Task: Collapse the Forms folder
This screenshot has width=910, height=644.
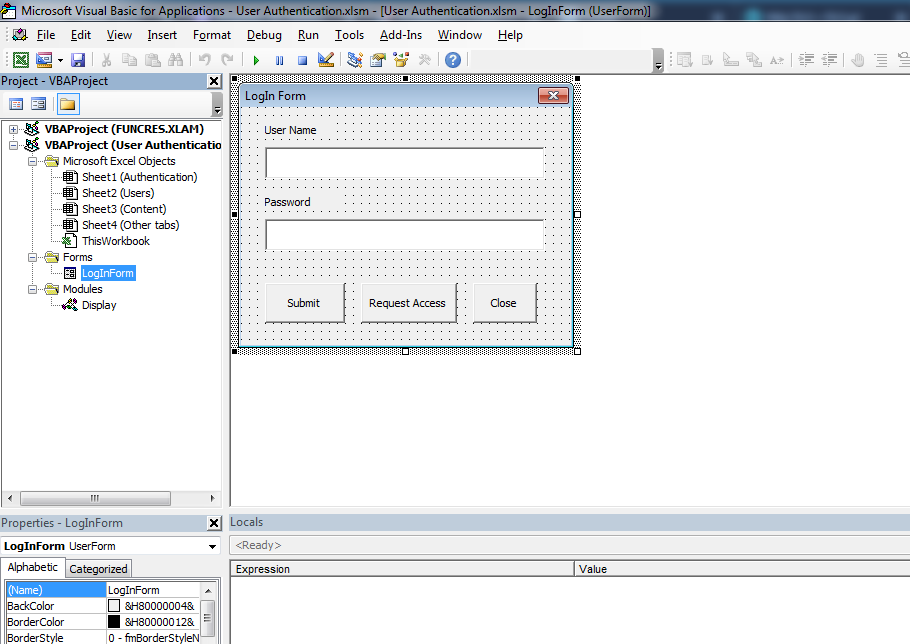Action: pyautogui.click(x=33, y=257)
